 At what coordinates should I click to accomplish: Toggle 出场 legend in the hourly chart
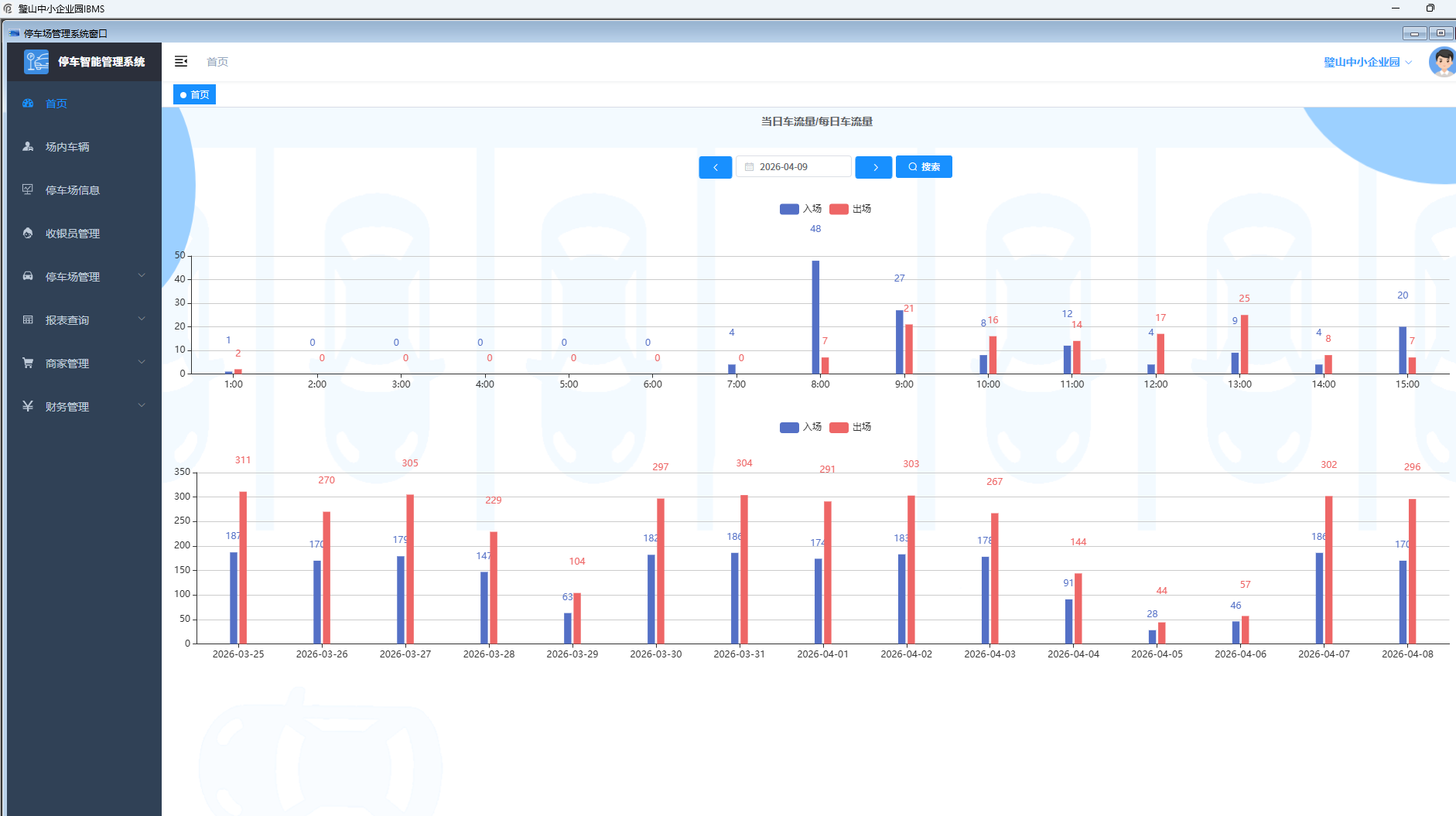click(850, 209)
